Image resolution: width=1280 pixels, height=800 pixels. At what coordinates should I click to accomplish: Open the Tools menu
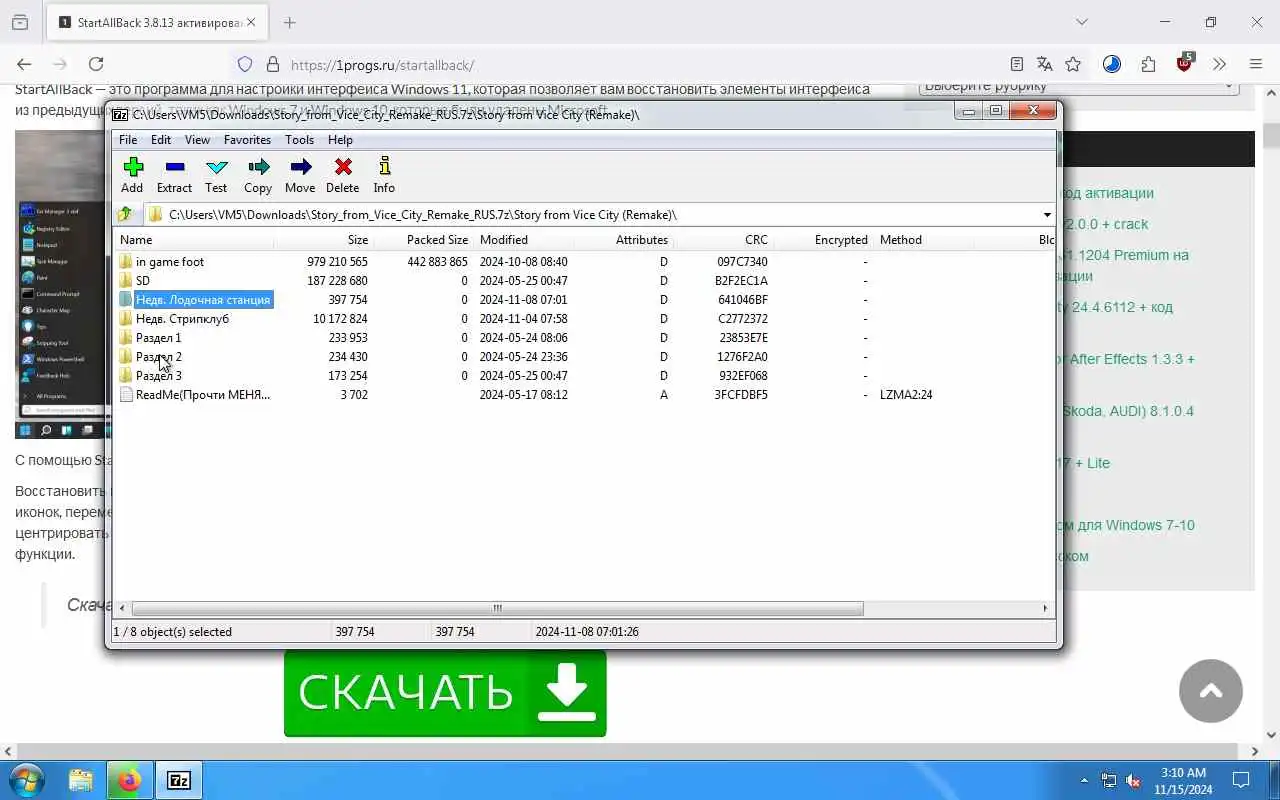point(299,140)
